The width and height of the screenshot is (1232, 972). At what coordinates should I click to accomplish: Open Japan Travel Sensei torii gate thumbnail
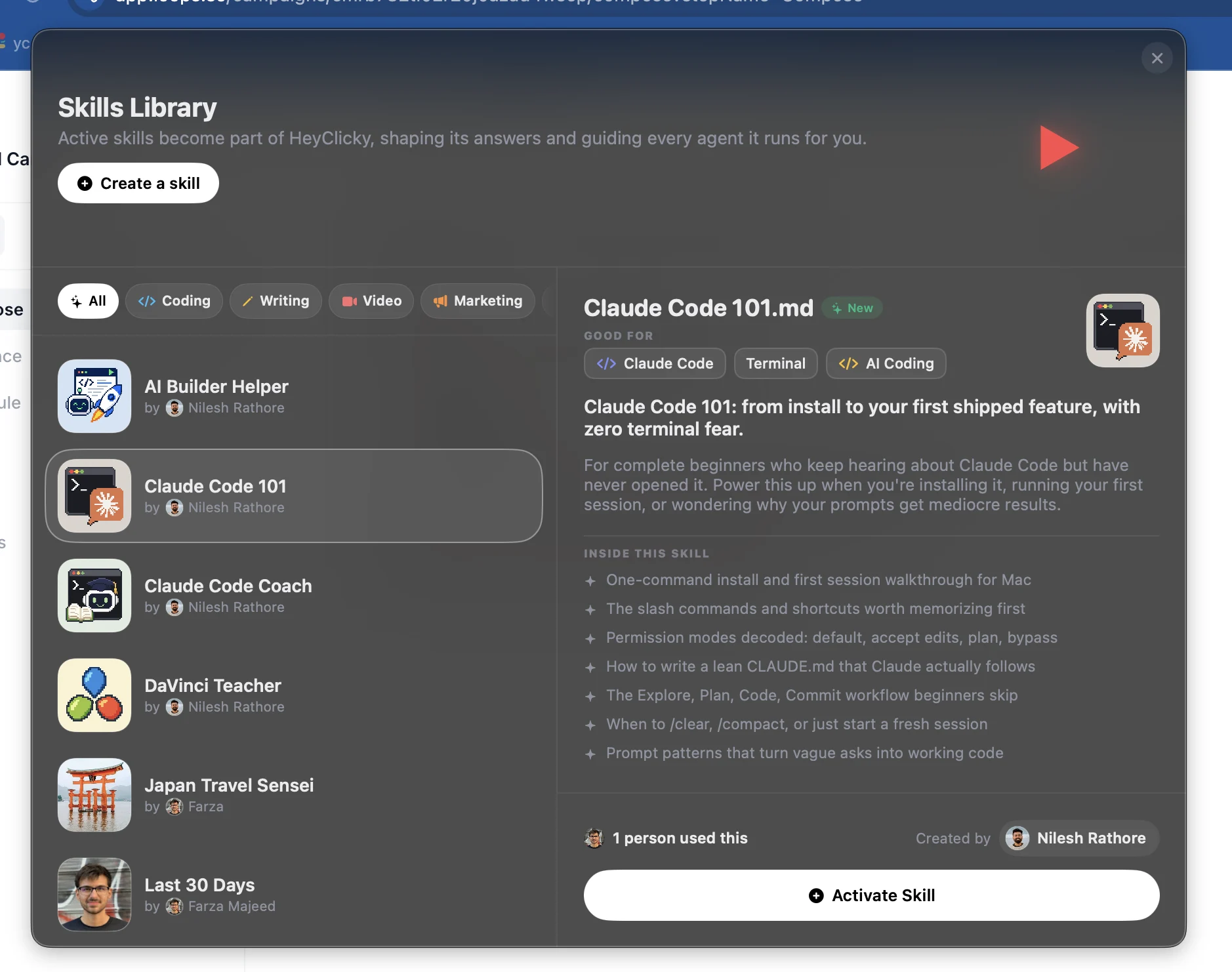tap(94, 795)
